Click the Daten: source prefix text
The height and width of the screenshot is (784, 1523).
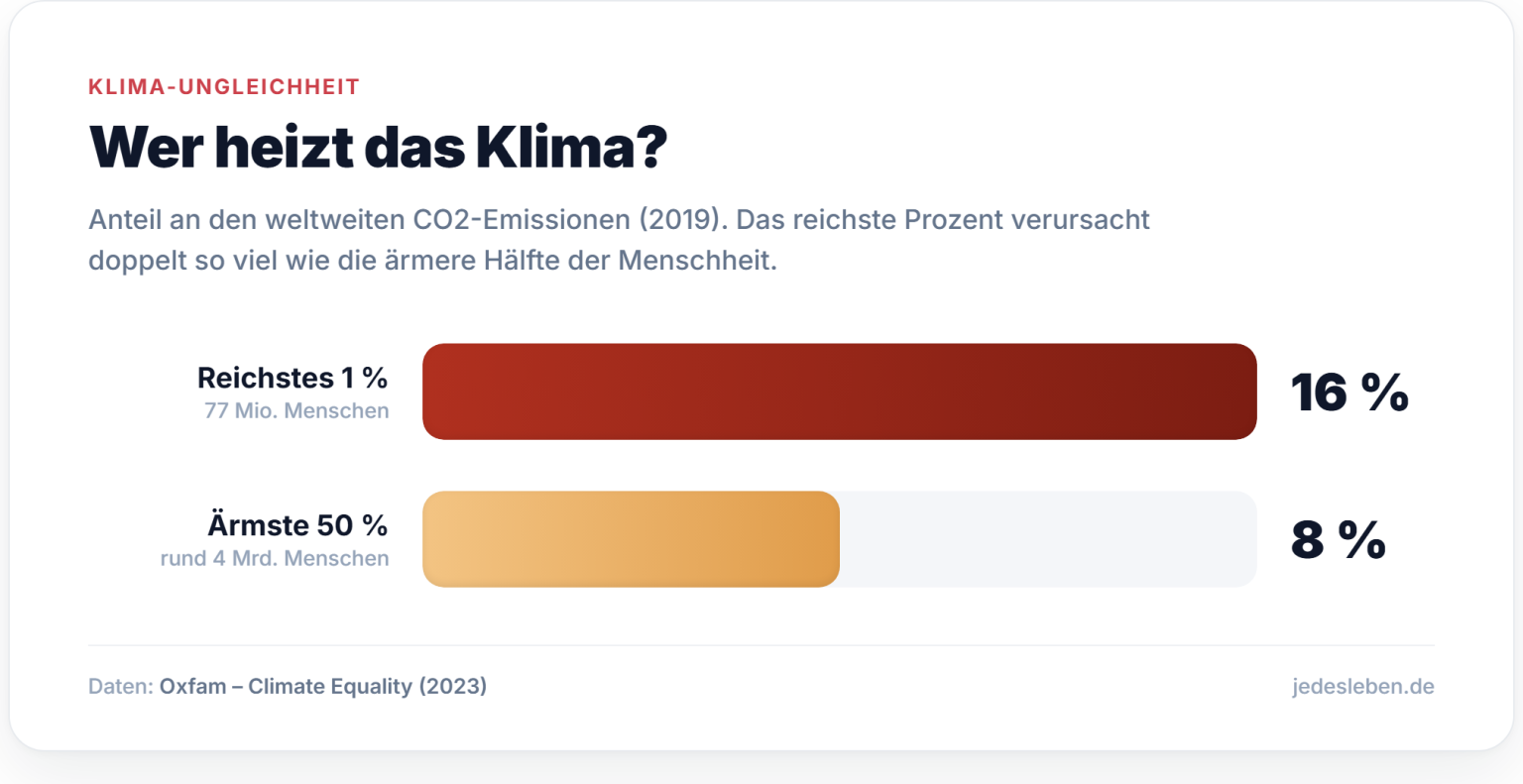click(121, 686)
